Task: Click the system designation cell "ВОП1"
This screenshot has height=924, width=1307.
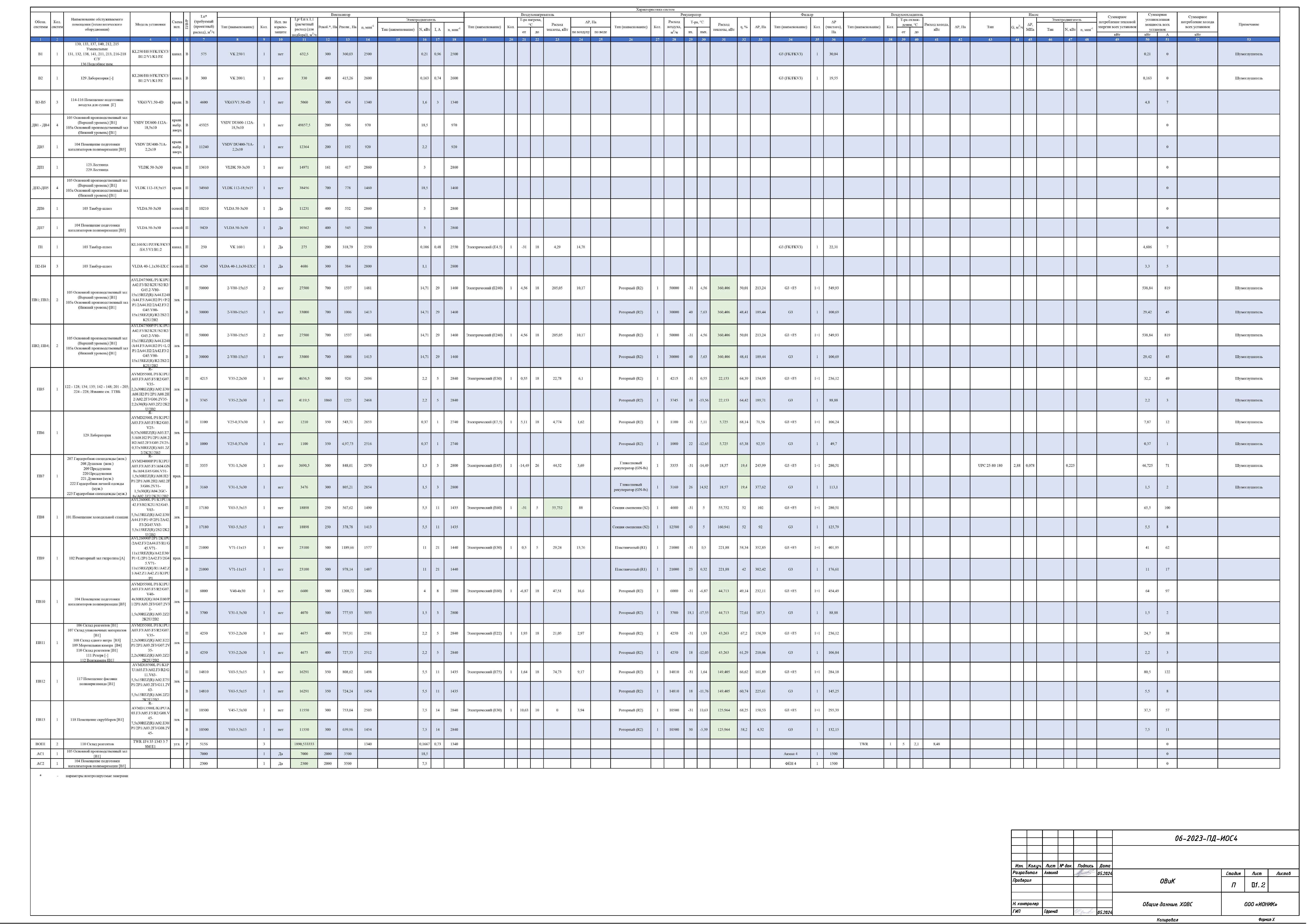Action: (x=40, y=744)
